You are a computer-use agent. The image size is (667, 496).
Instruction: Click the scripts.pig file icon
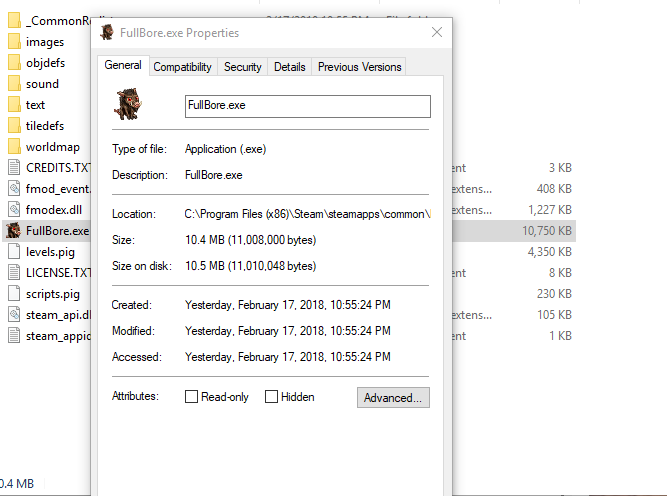tap(14, 294)
